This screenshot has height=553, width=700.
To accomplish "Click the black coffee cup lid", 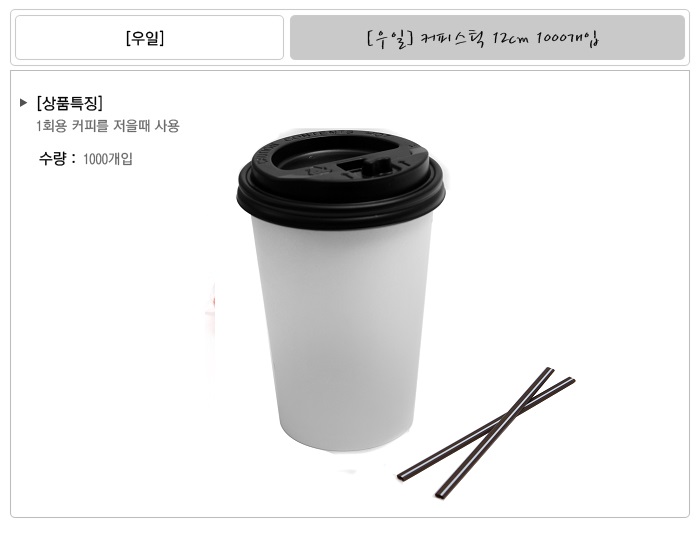I will (x=341, y=179).
